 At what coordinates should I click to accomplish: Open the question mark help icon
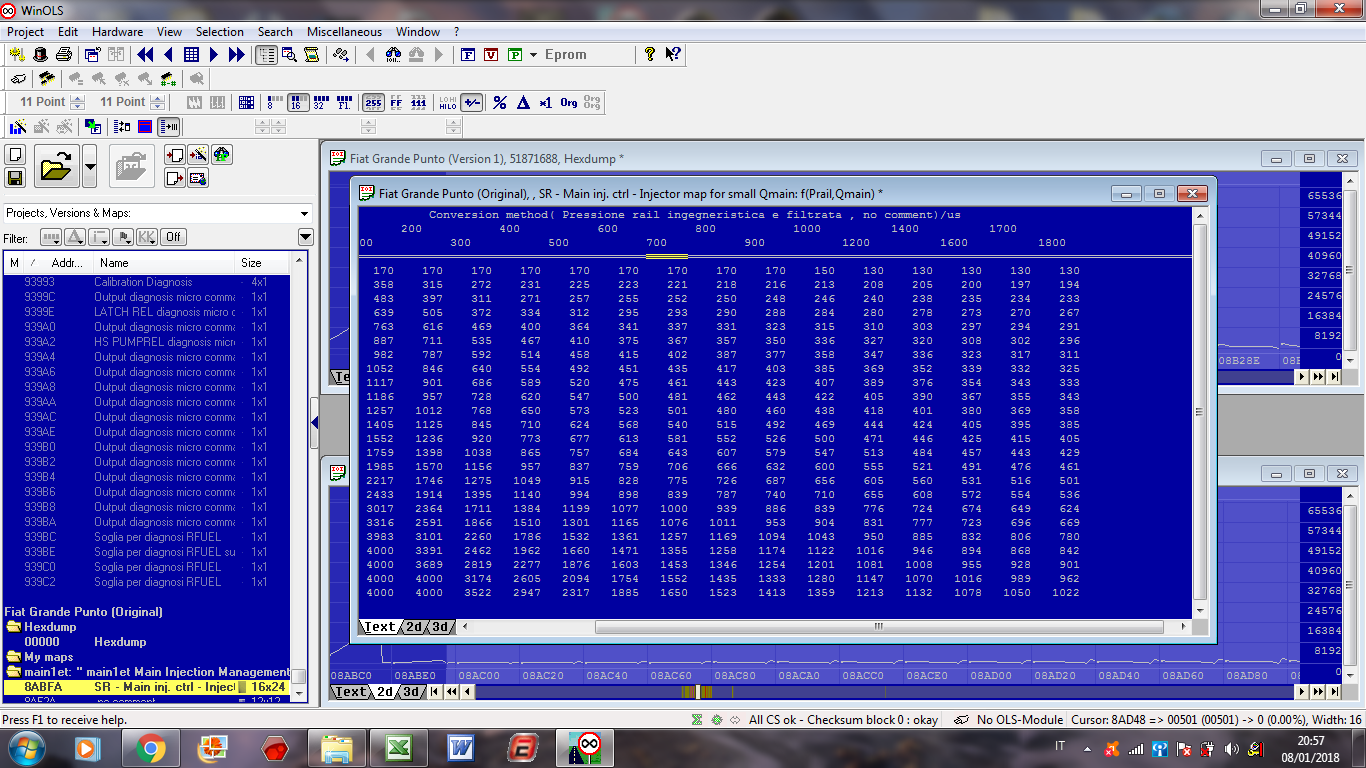point(650,55)
